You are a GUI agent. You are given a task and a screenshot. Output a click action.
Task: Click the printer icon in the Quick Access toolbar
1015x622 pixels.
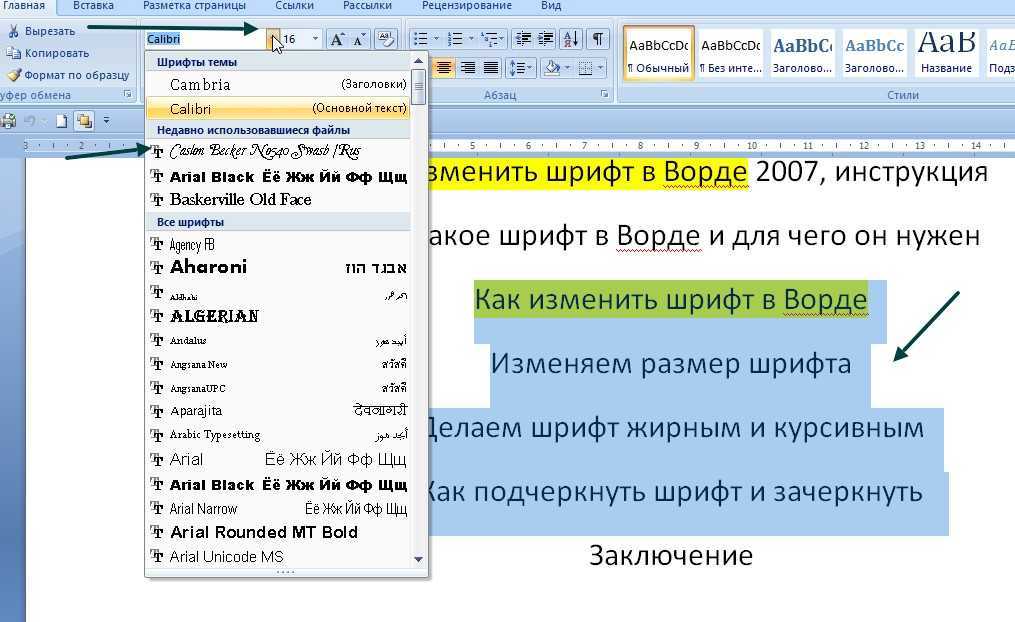tap(8, 121)
